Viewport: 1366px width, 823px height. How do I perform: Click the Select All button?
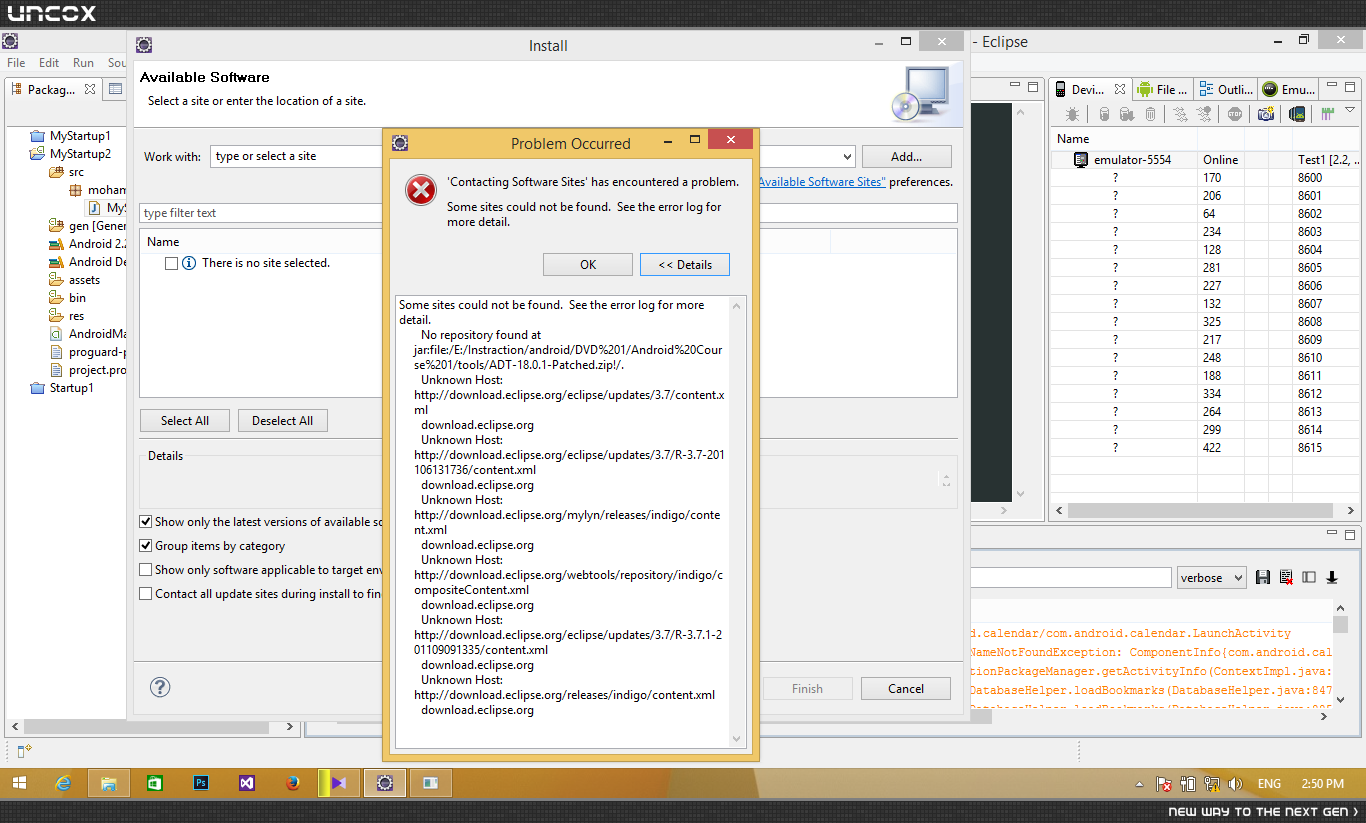(x=185, y=421)
